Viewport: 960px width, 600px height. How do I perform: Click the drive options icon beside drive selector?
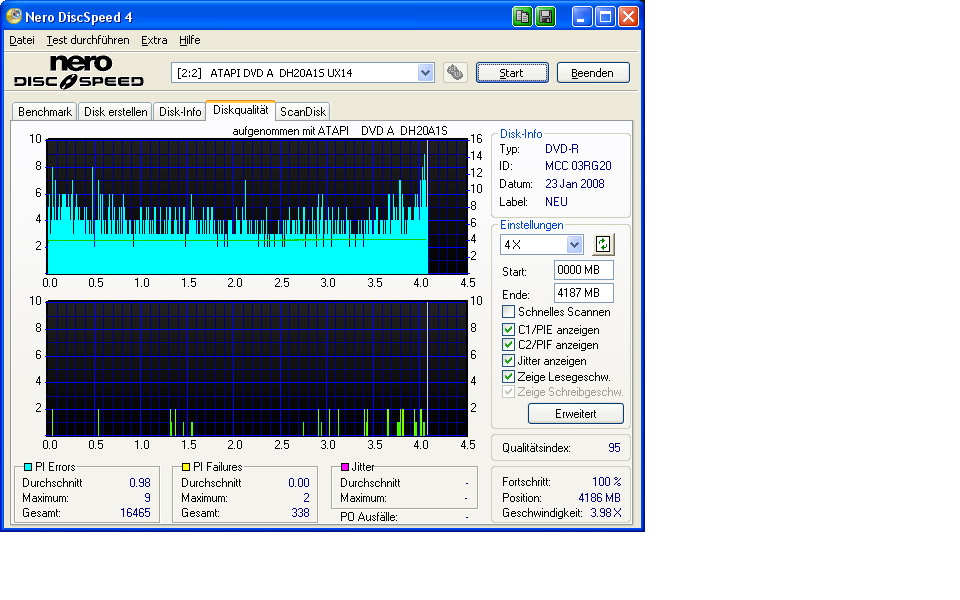click(x=455, y=73)
